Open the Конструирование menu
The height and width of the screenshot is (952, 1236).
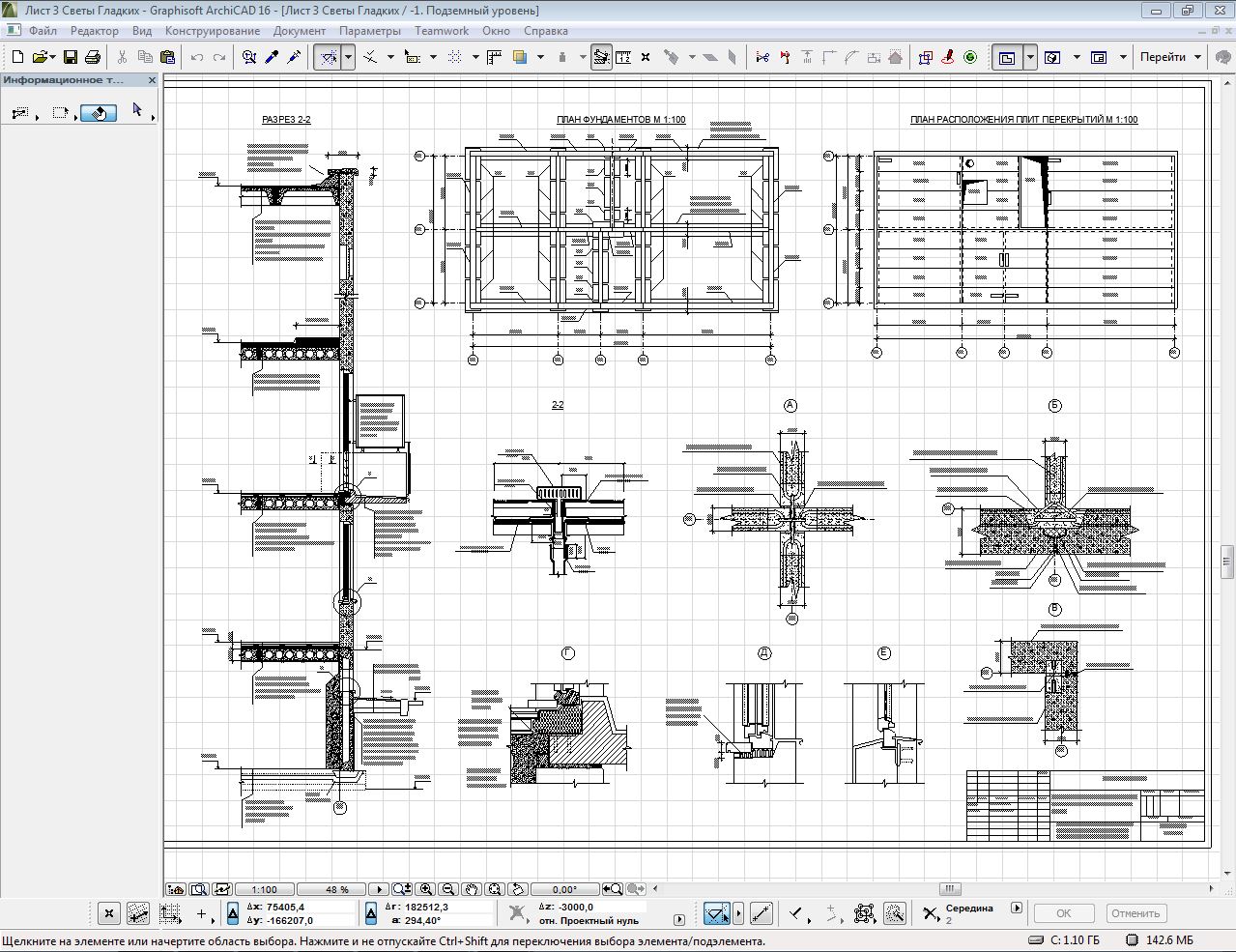tap(212, 31)
